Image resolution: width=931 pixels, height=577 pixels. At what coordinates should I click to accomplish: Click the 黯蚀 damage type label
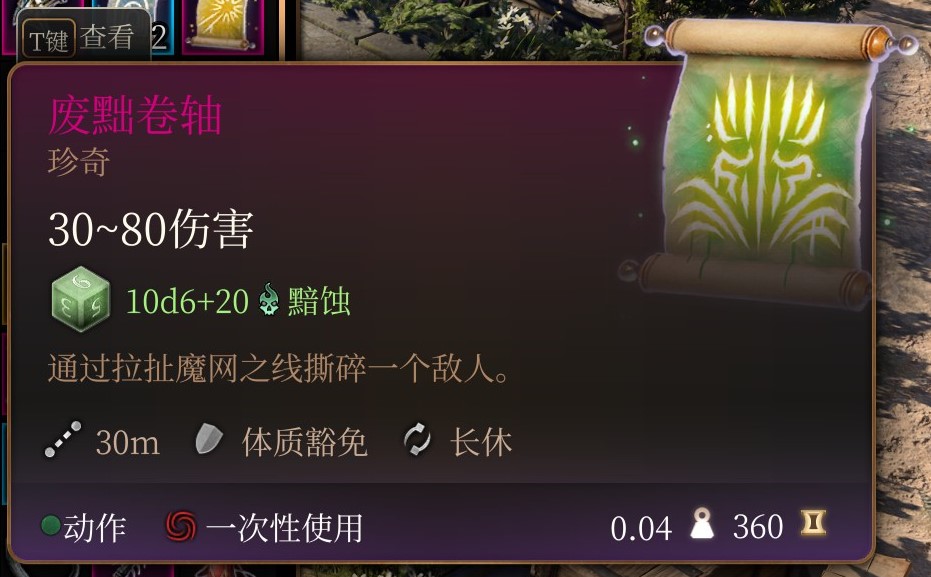click(x=319, y=301)
